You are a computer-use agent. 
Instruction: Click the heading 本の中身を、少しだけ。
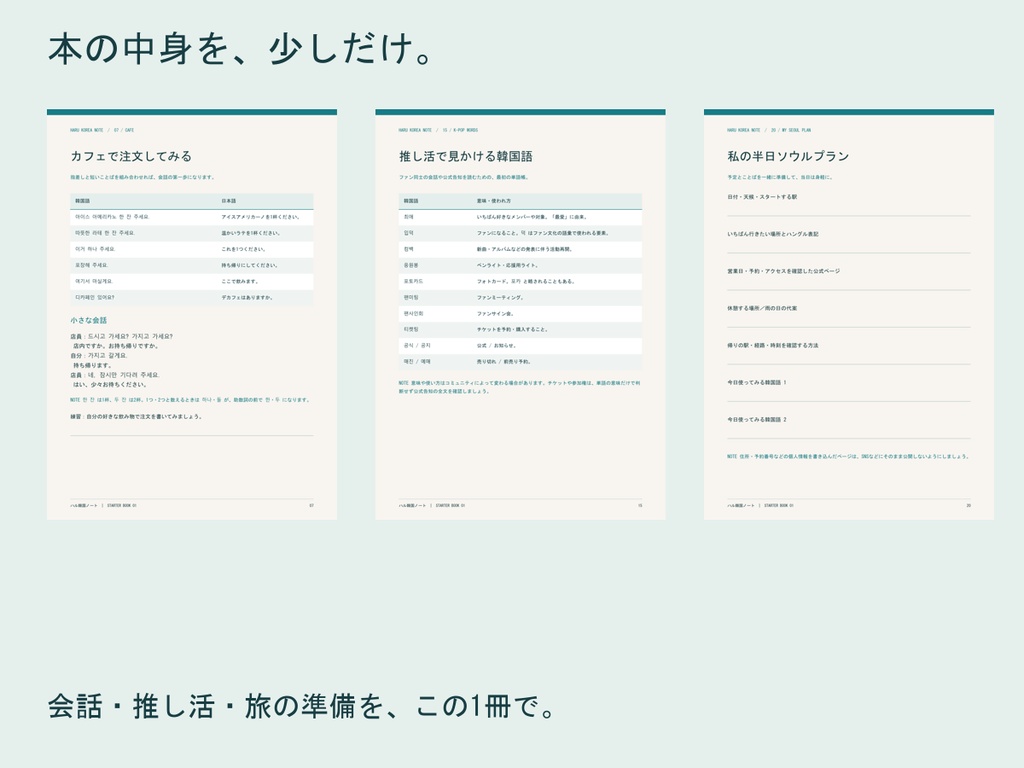(240, 49)
